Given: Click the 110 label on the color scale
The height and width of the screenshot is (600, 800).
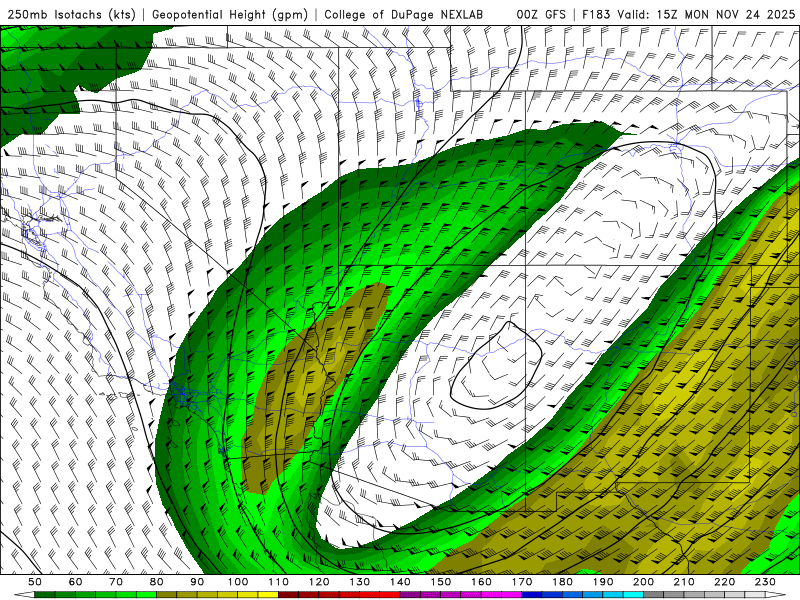Looking at the screenshot, I should 278,582.
